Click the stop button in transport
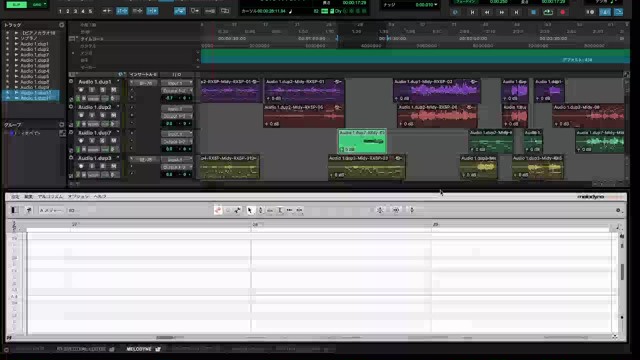Image resolution: width=640 pixels, height=360 pixels. (533, 12)
